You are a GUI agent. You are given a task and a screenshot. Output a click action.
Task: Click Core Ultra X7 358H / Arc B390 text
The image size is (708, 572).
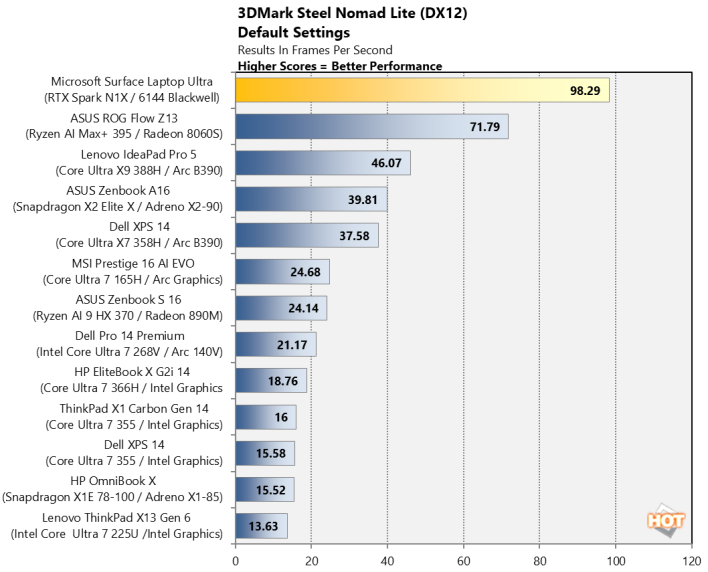coord(139,243)
